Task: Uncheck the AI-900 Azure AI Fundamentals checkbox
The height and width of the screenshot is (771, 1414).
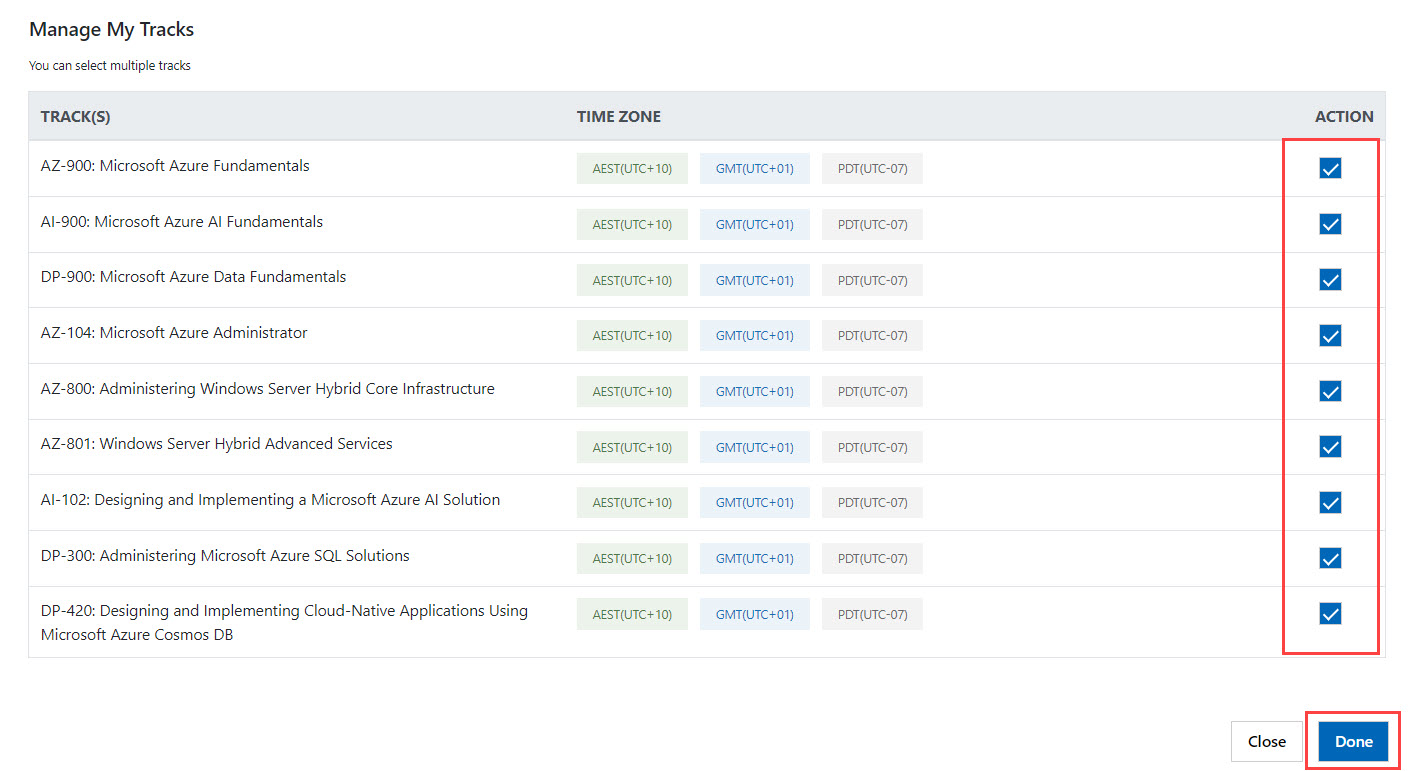Action: 1330,224
